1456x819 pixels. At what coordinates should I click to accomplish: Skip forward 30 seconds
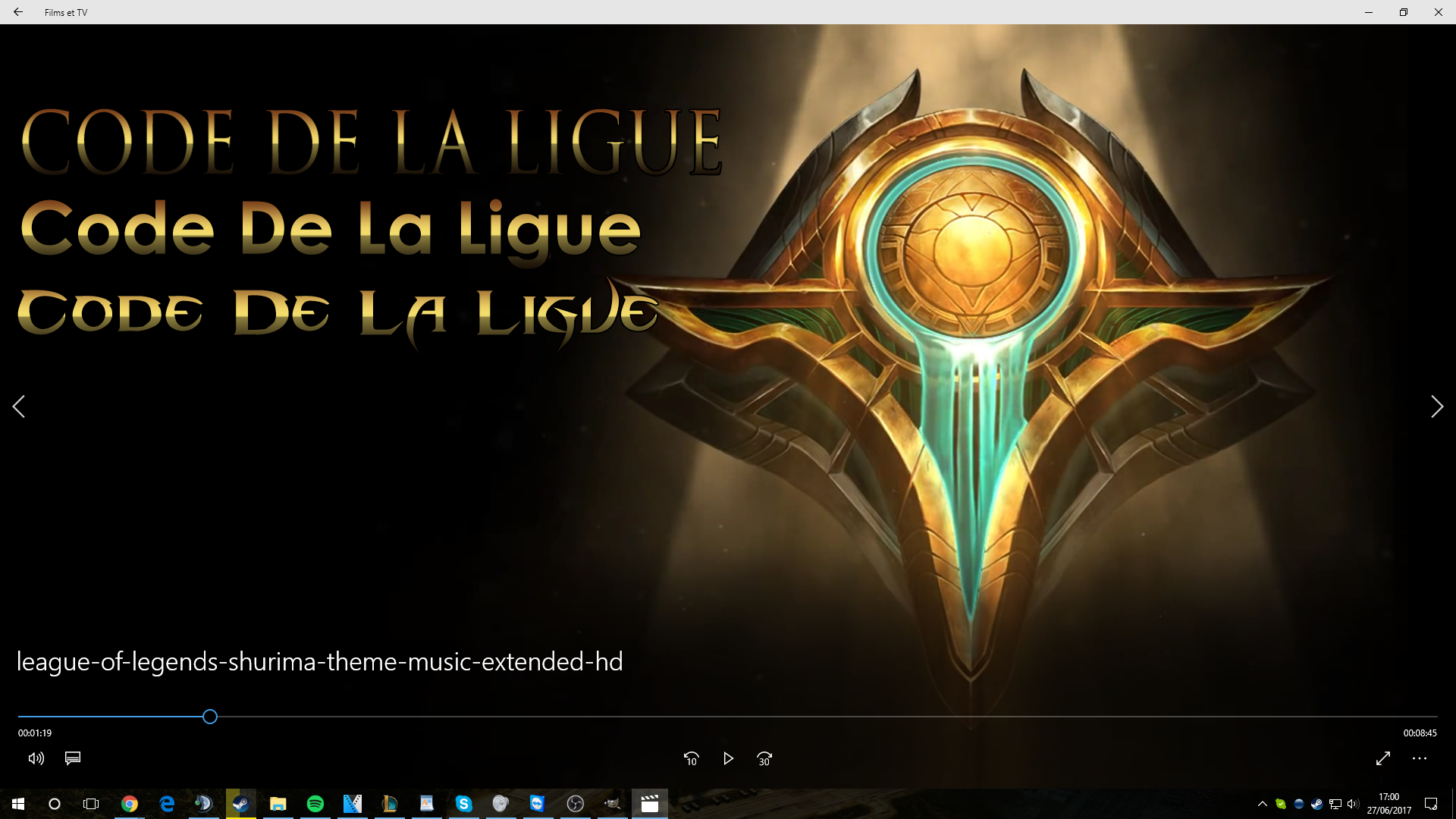(x=764, y=758)
